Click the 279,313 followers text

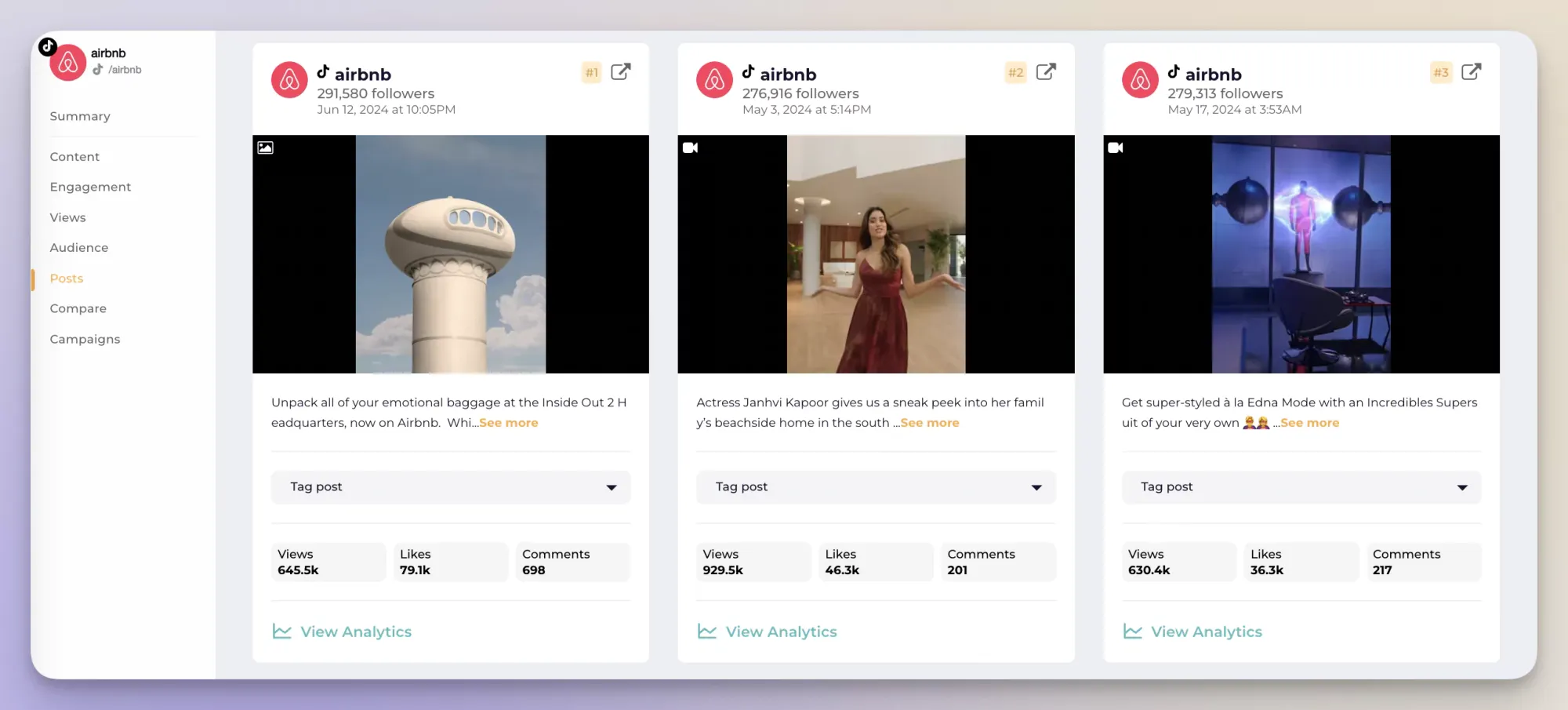coord(1225,93)
